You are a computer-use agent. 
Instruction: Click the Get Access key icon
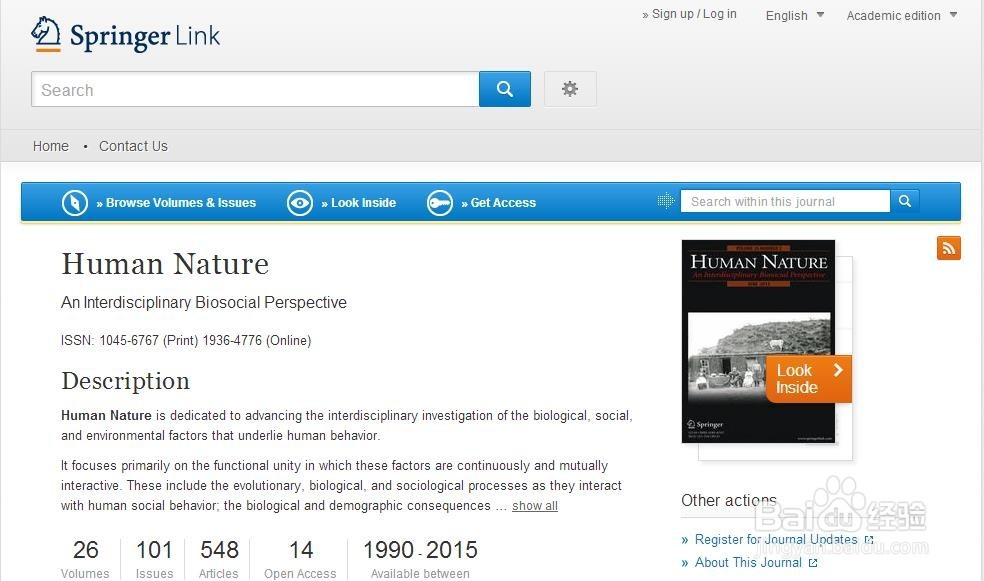click(x=440, y=203)
